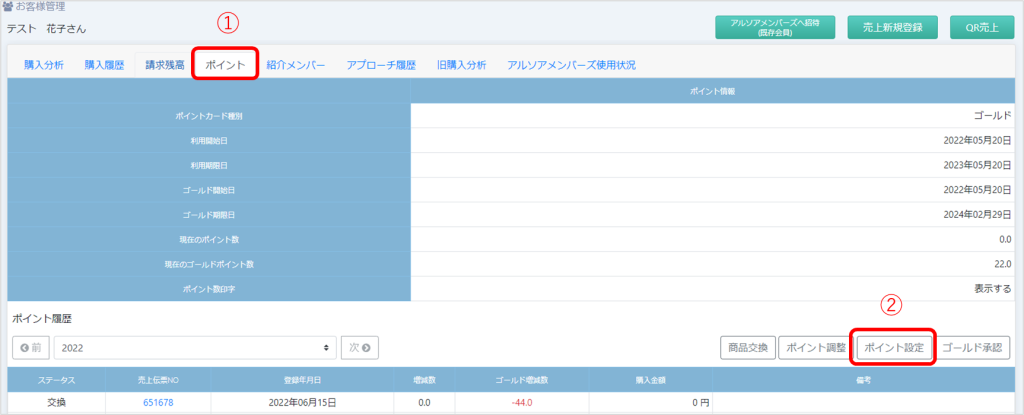Open the 購入履歴 tab

[x=104, y=65]
